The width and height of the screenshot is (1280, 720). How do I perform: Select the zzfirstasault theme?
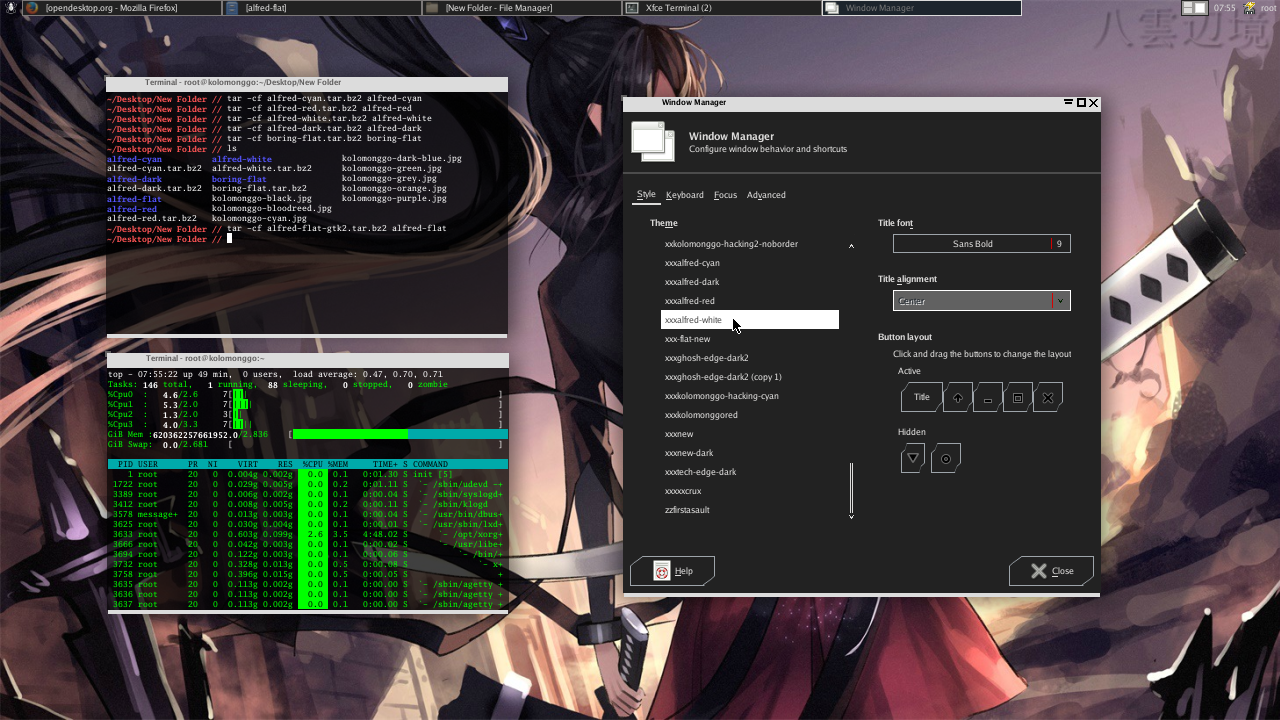[x=750, y=510]
